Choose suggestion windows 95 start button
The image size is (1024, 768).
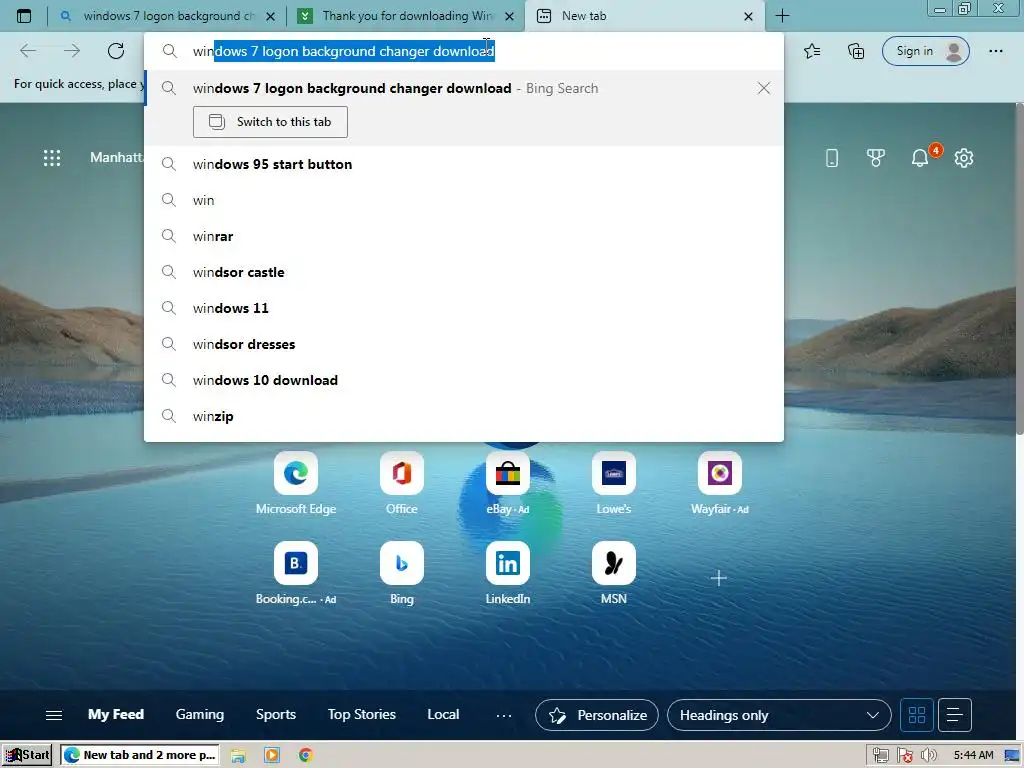coord(464,164)
